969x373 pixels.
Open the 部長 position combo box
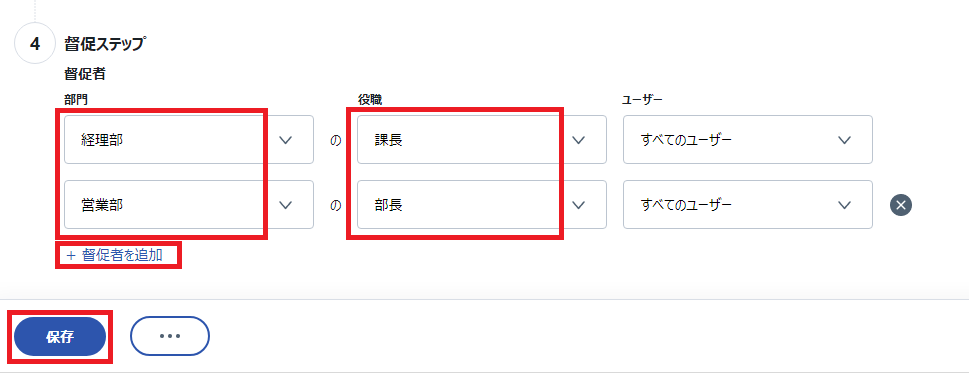482,204
